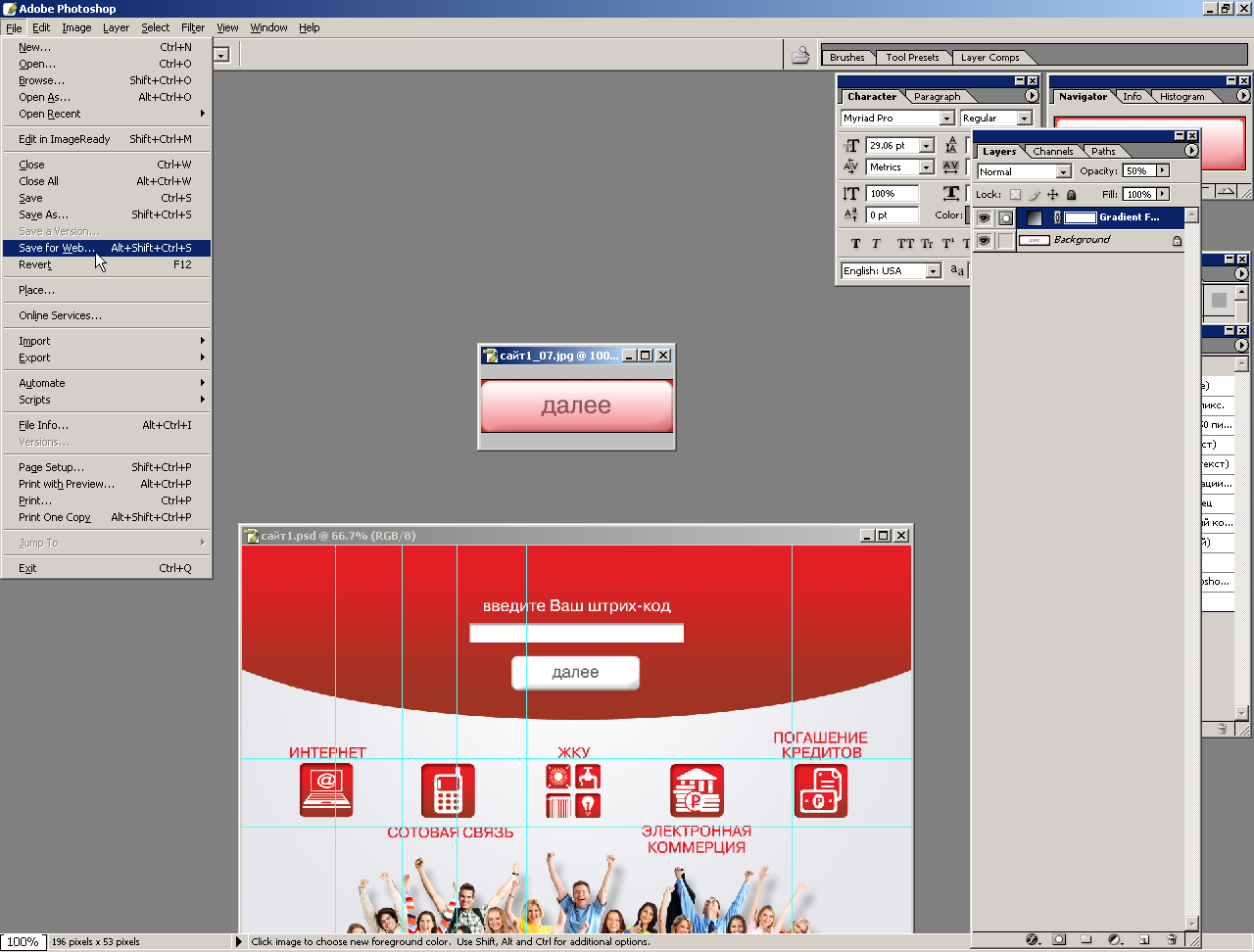Create a new layer set folder
This screenshot has height=952, width=1254.
(x=1086, y=939)
